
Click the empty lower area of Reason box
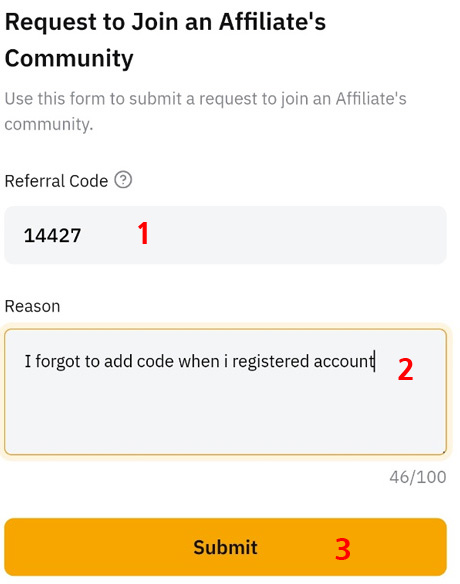(x=225, y=417)
